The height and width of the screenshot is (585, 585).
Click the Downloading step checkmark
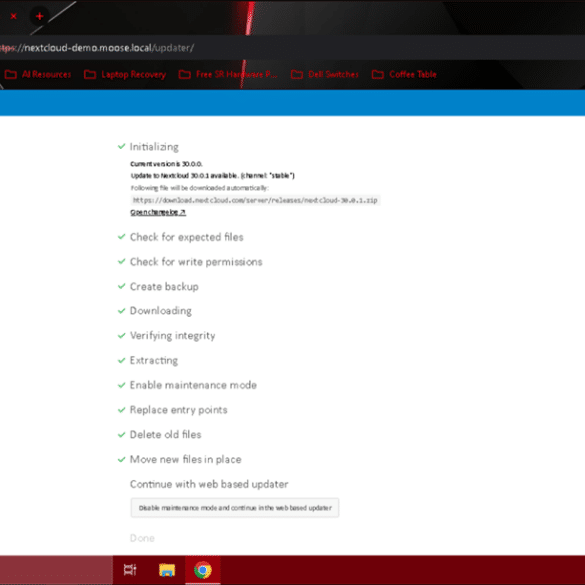pyautogui.click(x=121, y=311)
